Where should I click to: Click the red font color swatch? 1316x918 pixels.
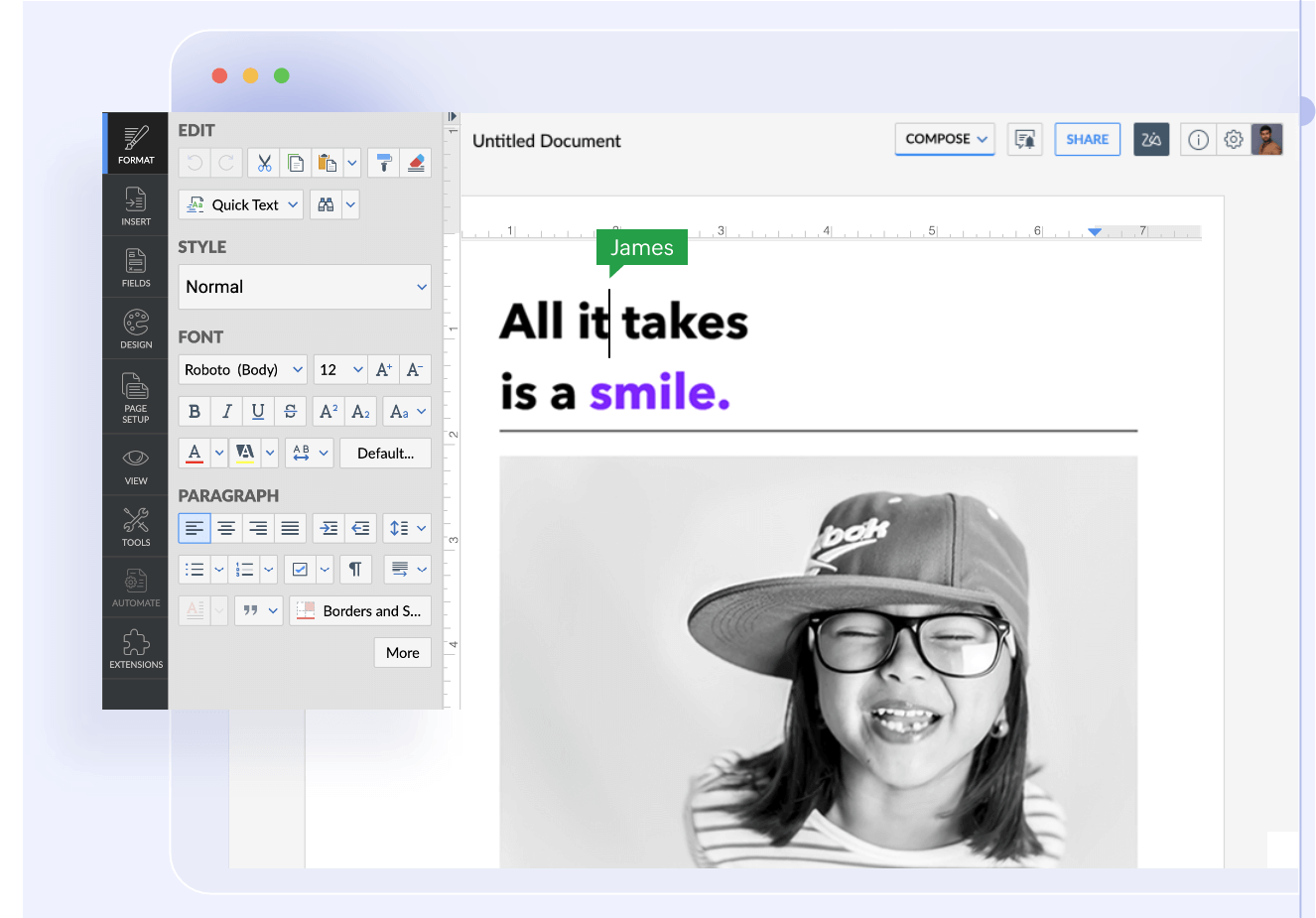(x=195, y=453)
